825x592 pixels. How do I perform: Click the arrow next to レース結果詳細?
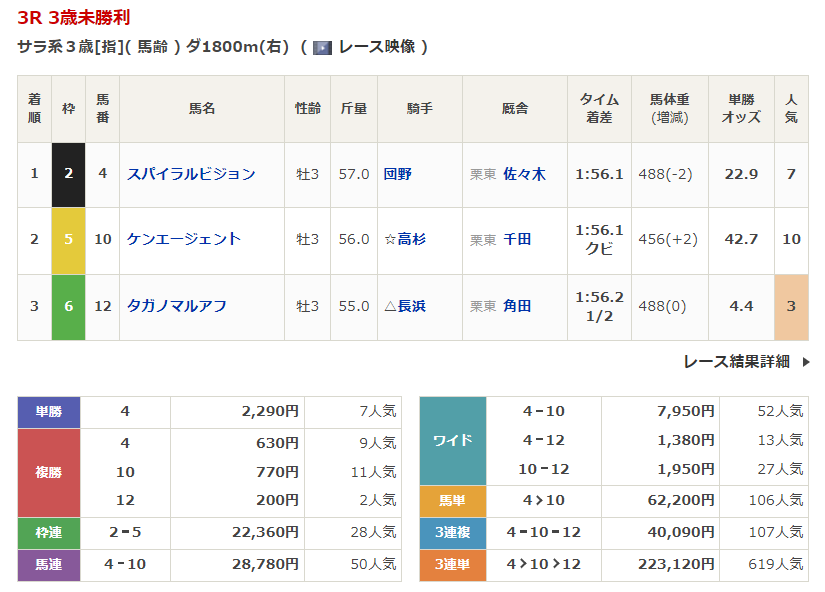click(806, 362)
